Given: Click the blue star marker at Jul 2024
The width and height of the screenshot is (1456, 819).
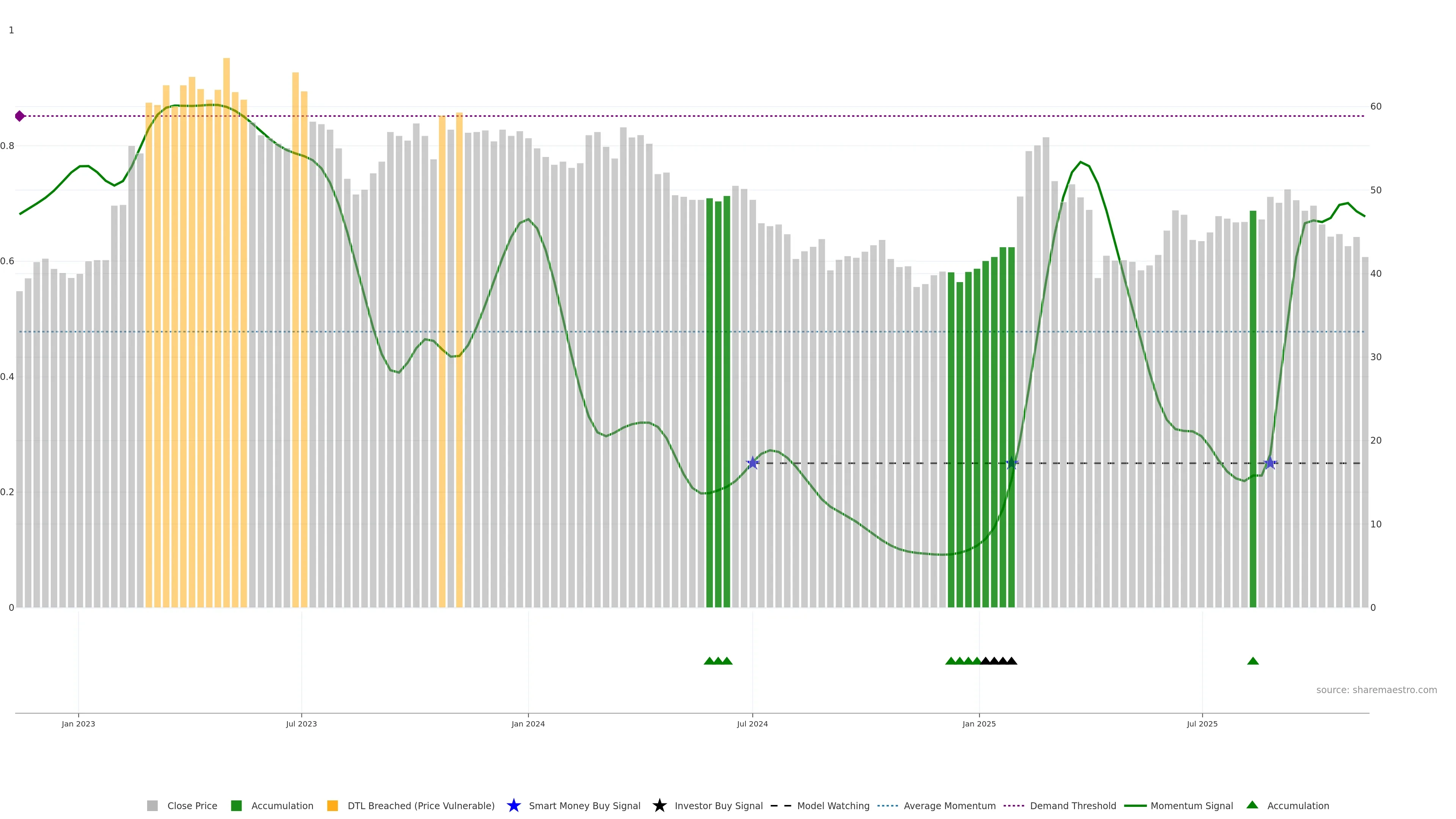Looking at the screenshot, I should (752, 463).
